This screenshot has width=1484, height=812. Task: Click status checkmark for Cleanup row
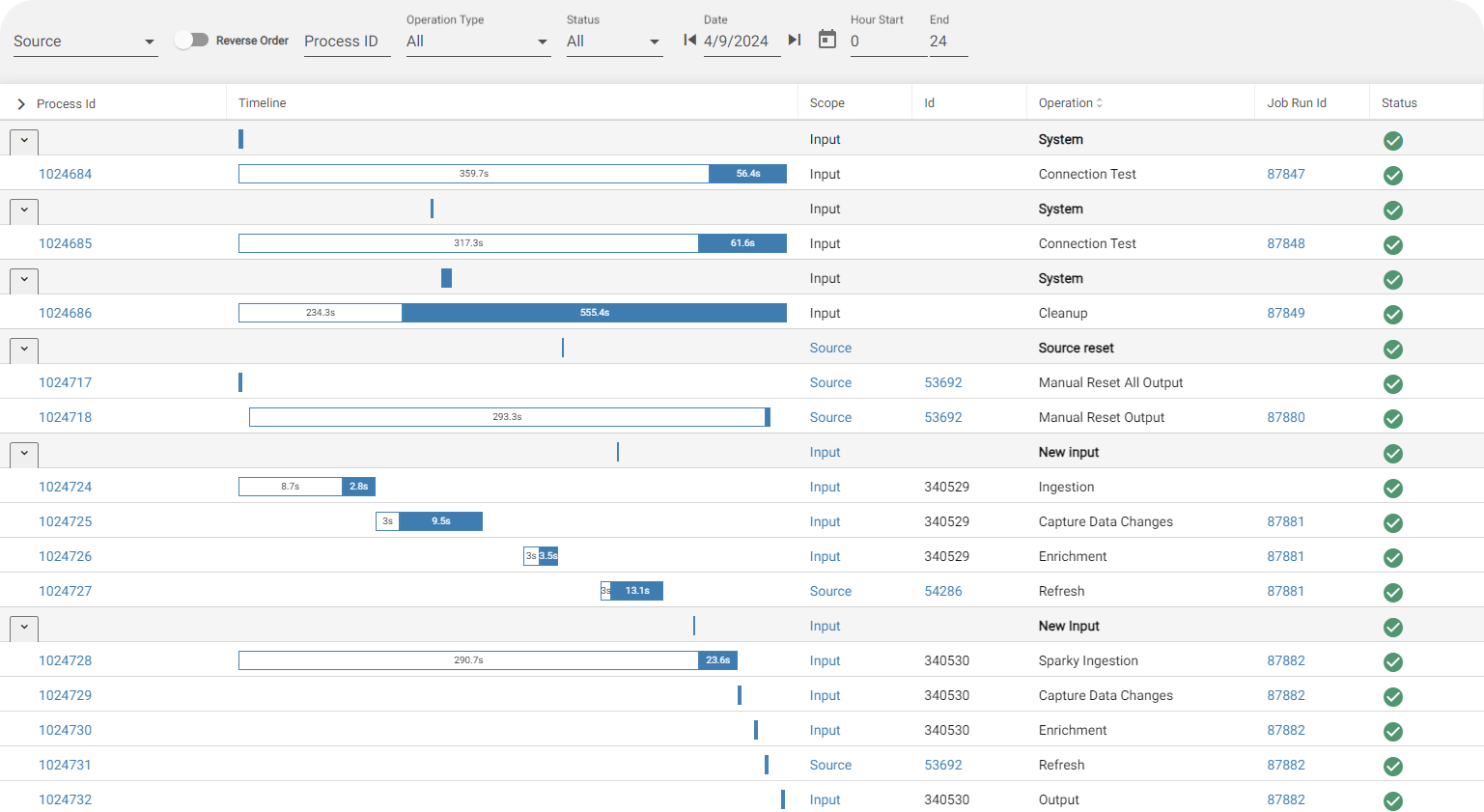click(1392, 314)
